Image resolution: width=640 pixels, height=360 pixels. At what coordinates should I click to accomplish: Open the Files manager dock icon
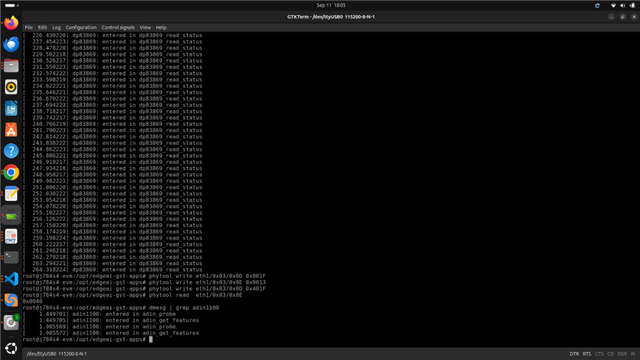click(11, 66)
